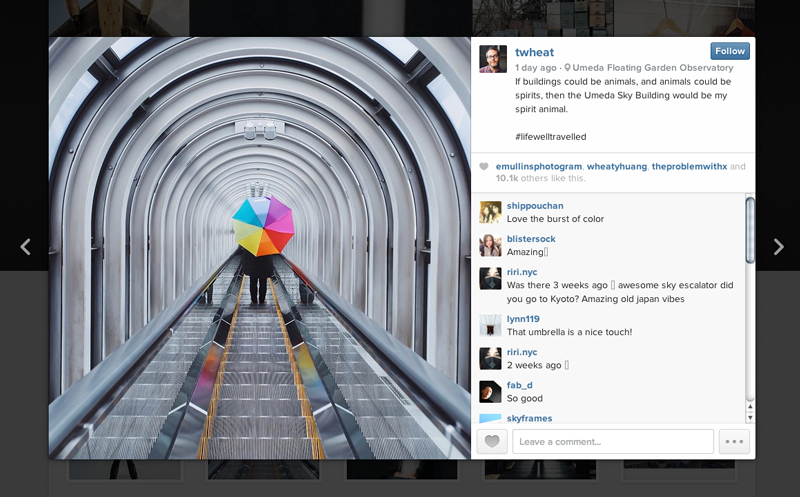Image resolution: width=800 pixels, height=497 pixels.
Task: Click the #lifewelltravelled hashtag
Action: (x=550, y=136)
